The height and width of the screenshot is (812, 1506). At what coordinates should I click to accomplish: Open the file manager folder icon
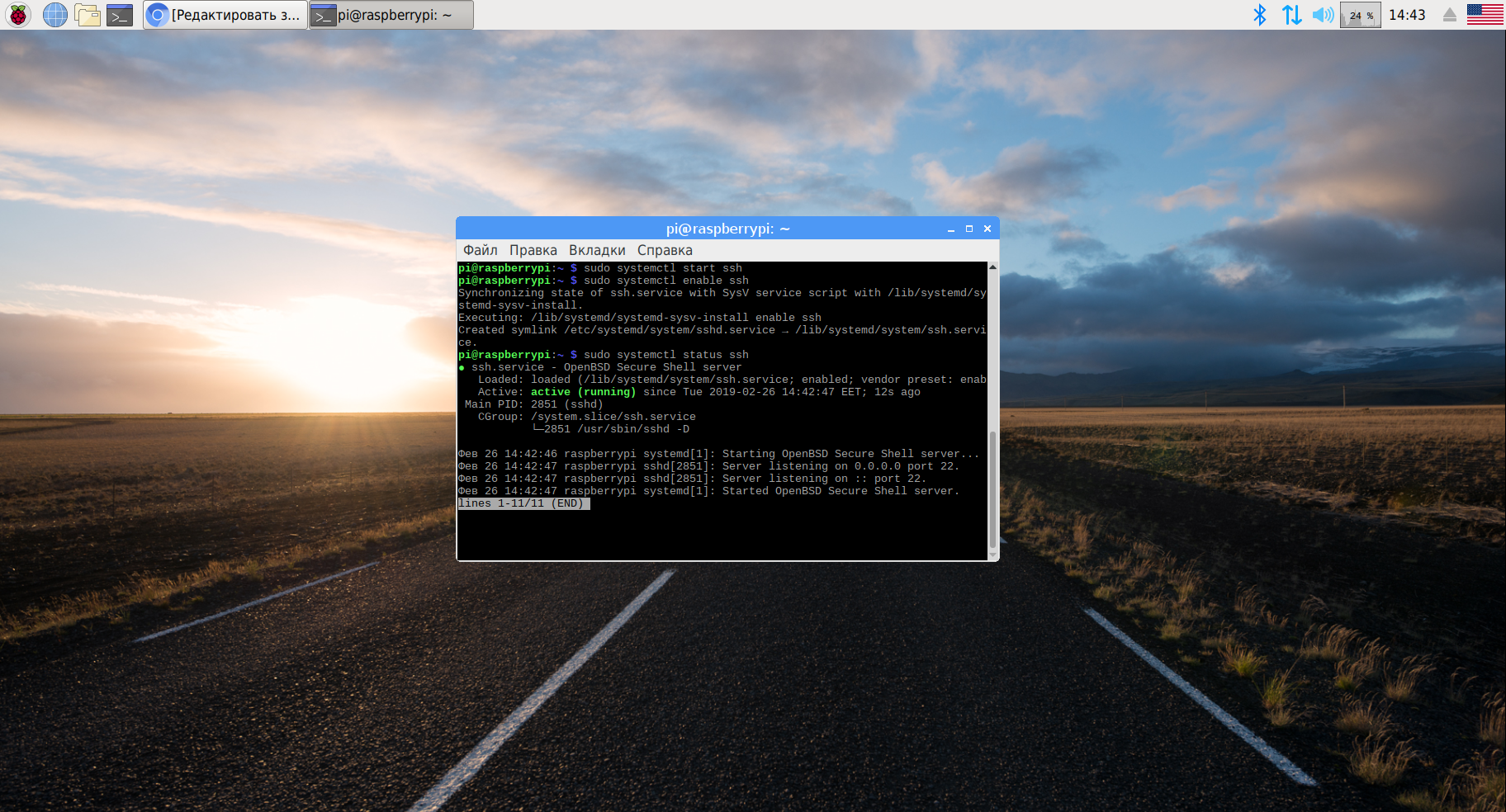[88, 15]
